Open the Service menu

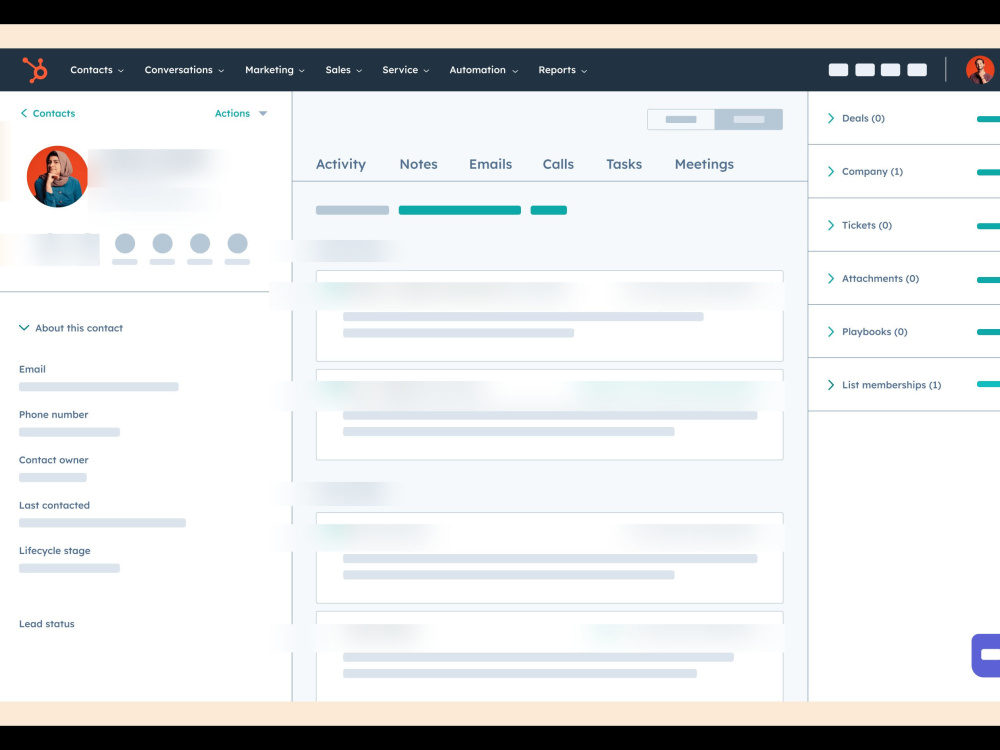[406, 70]
